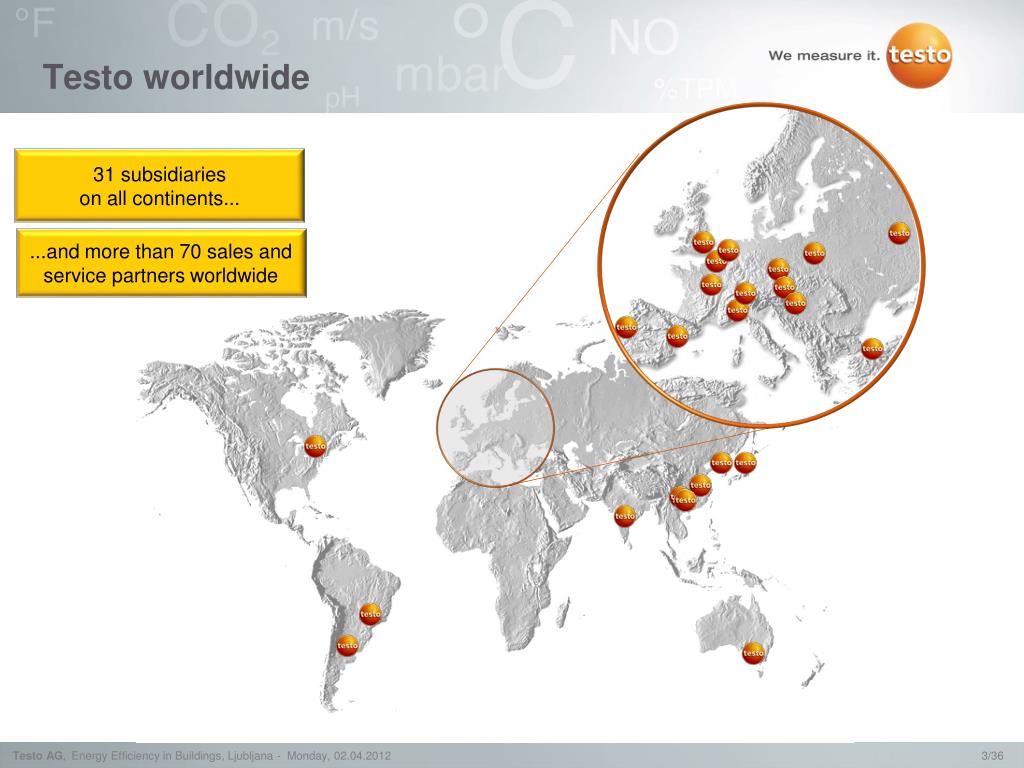This screenshot has width=1024, height=768.
Task: Select the testo marker in Brazil
Action: click(370, 613)
